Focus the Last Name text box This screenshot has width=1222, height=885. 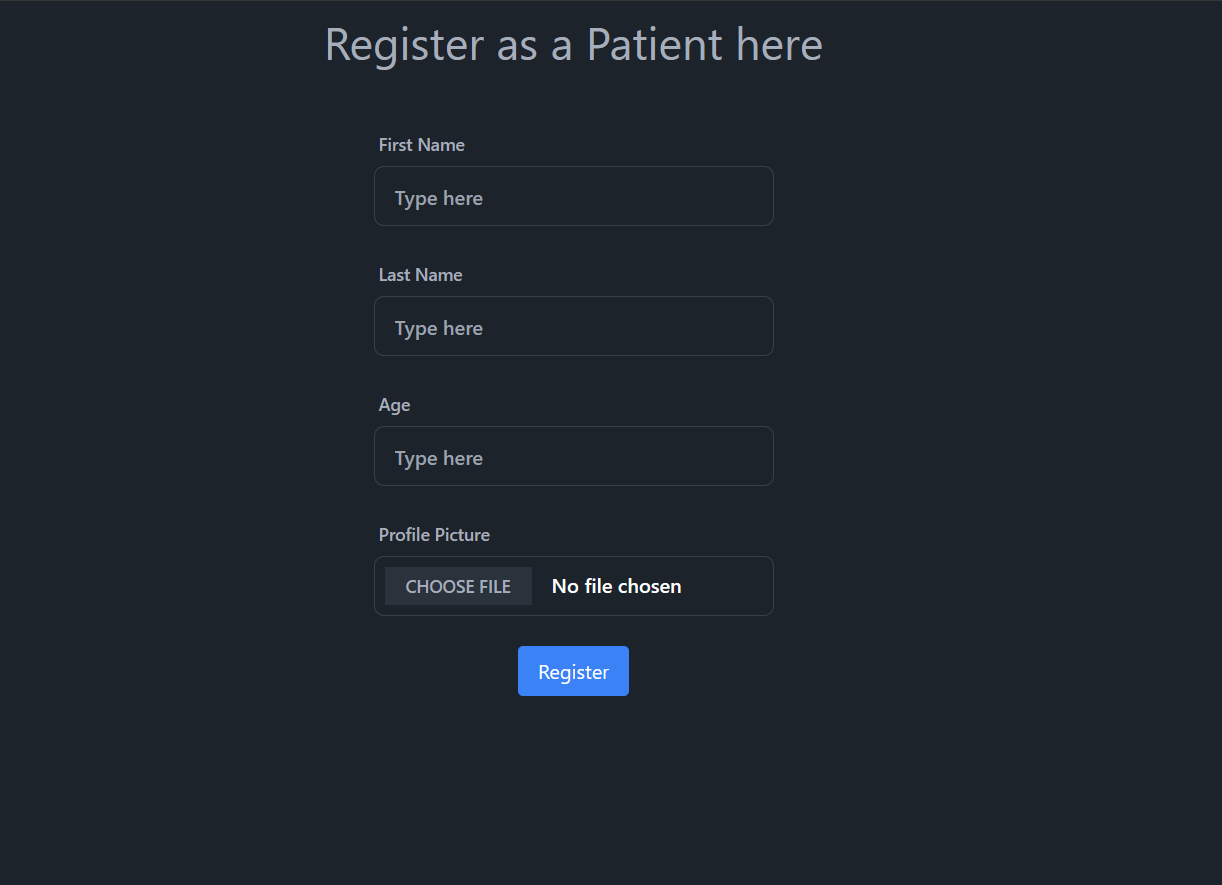pos(573,326)
